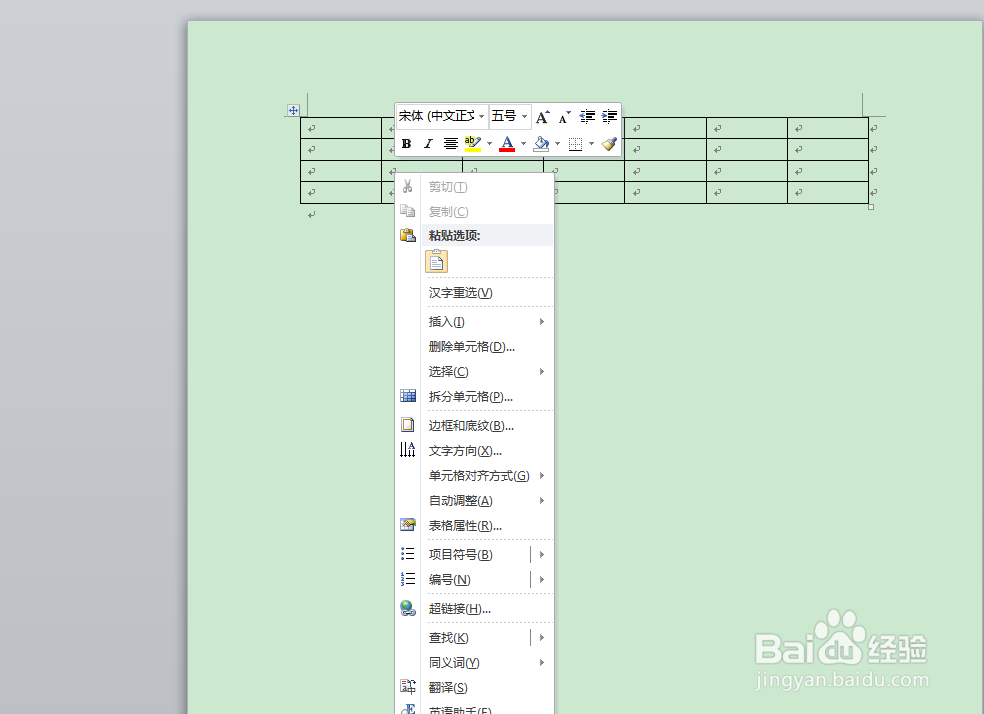Open 表格属性 from the context menu
Viewport: 984px width, 714px height.
pyautogui.click(x=466, y=525)
